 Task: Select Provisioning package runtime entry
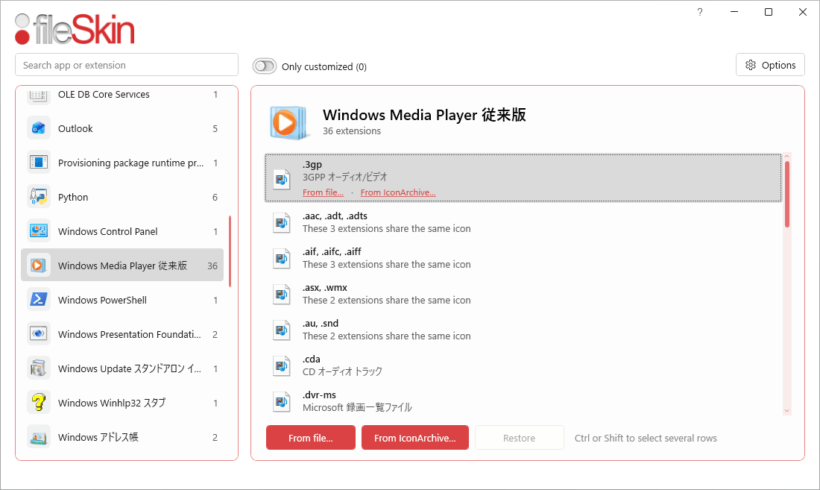click(x=122, y=163)
